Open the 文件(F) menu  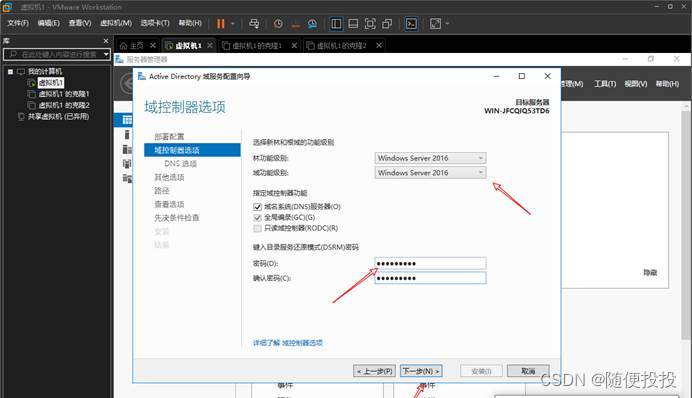click(18, 23)
